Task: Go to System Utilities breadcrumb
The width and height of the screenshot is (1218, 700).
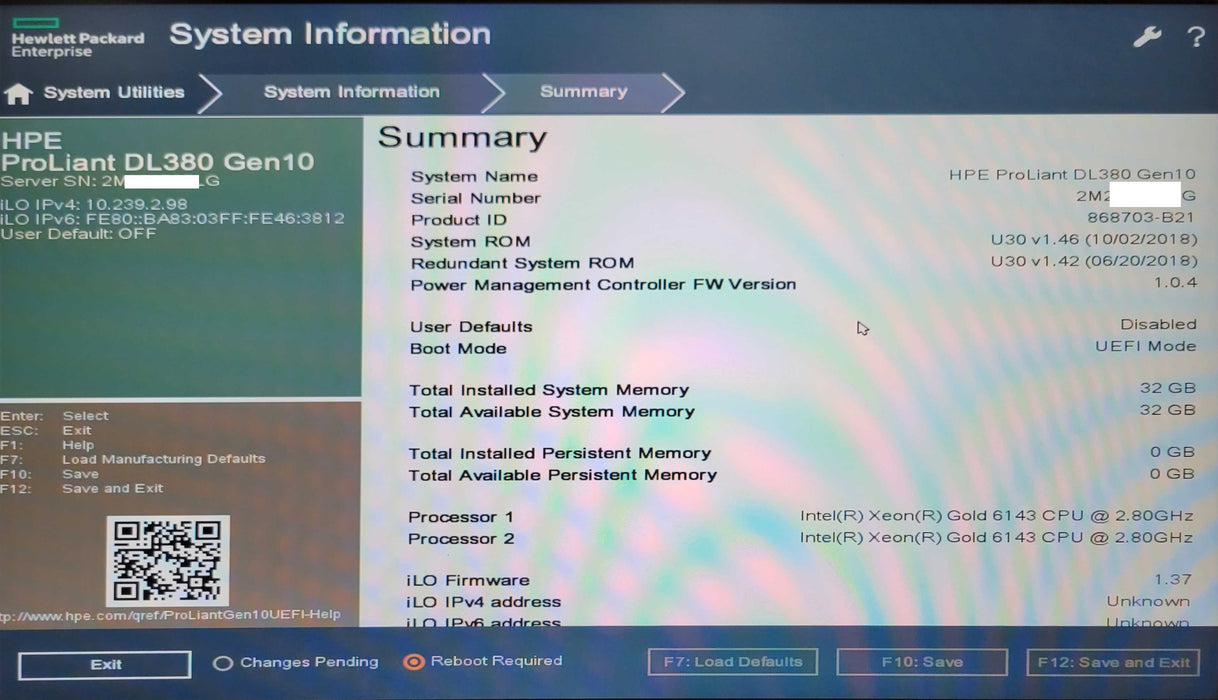Action: (x=114, y=92)
